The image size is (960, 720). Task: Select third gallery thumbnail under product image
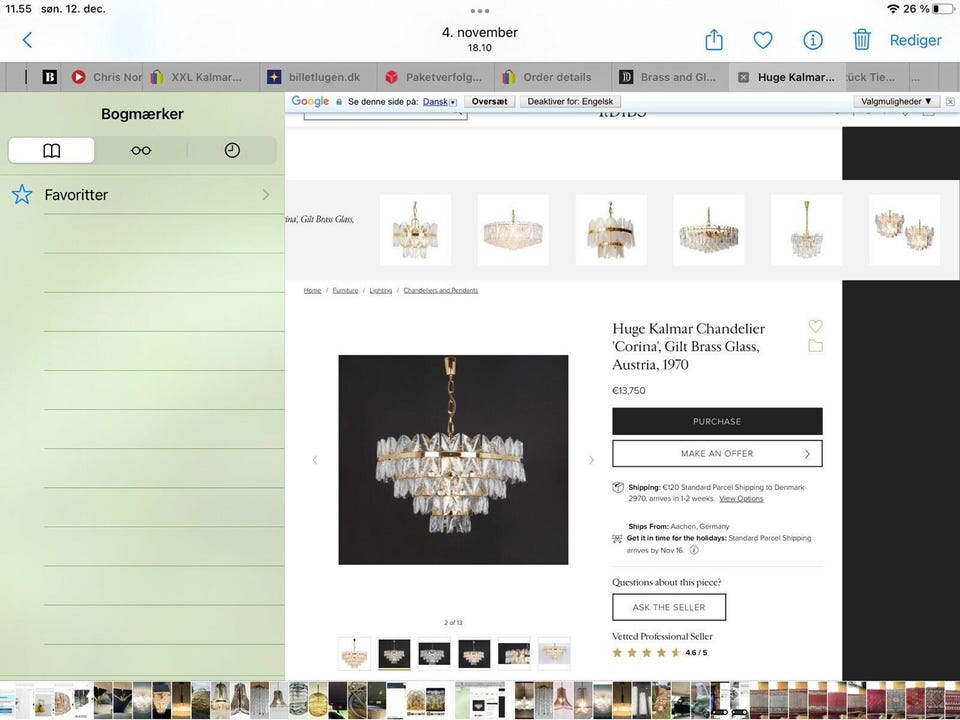click(x=434, y=654)
